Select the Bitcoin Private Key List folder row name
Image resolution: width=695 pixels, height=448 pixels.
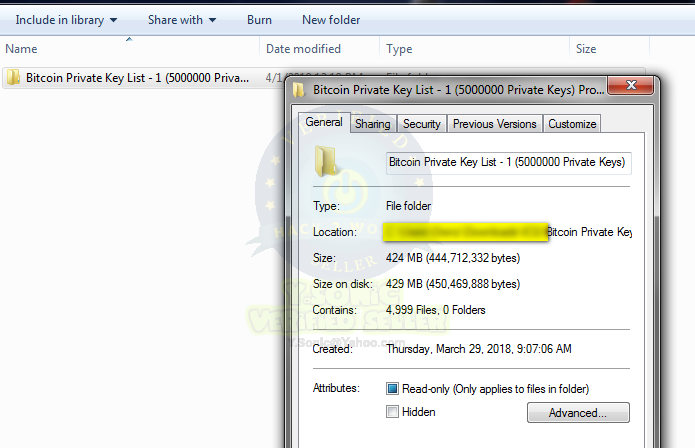point(137,78)
